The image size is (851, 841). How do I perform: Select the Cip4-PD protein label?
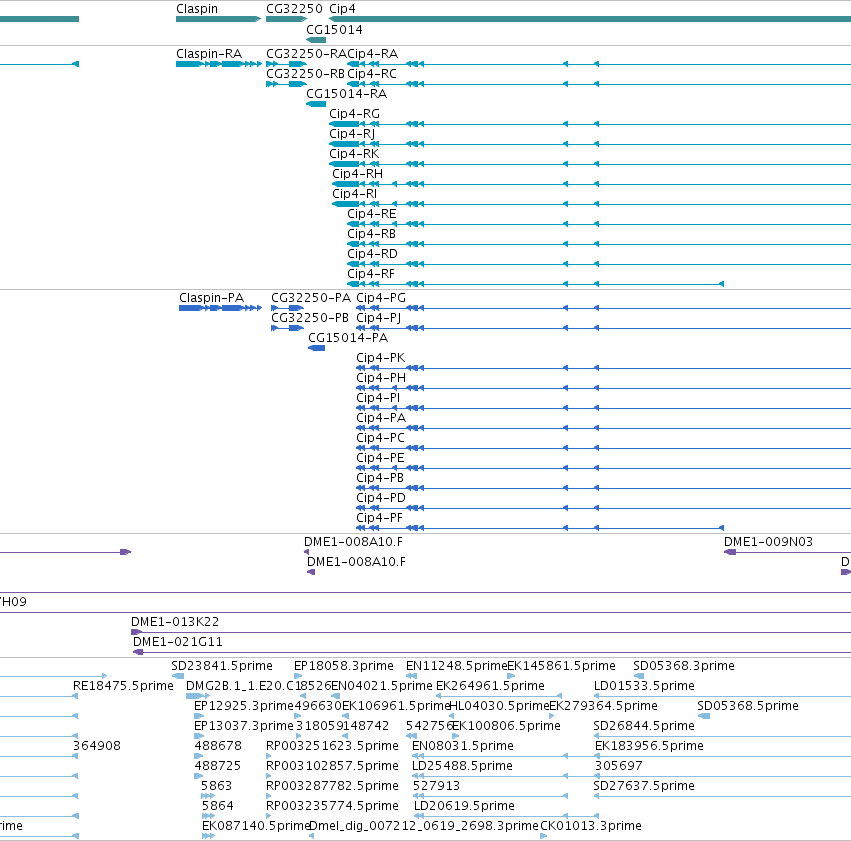click(381, 498)
